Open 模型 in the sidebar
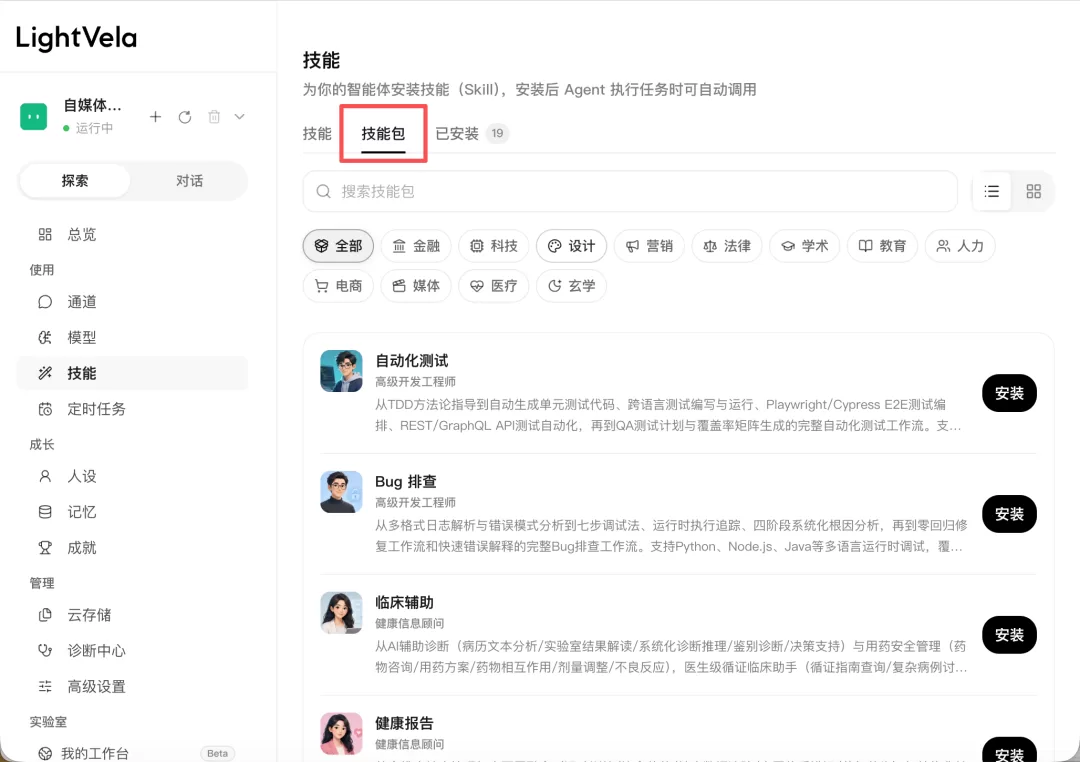The width and height of the screenshot is (1080, 762). tap(132, 338)
